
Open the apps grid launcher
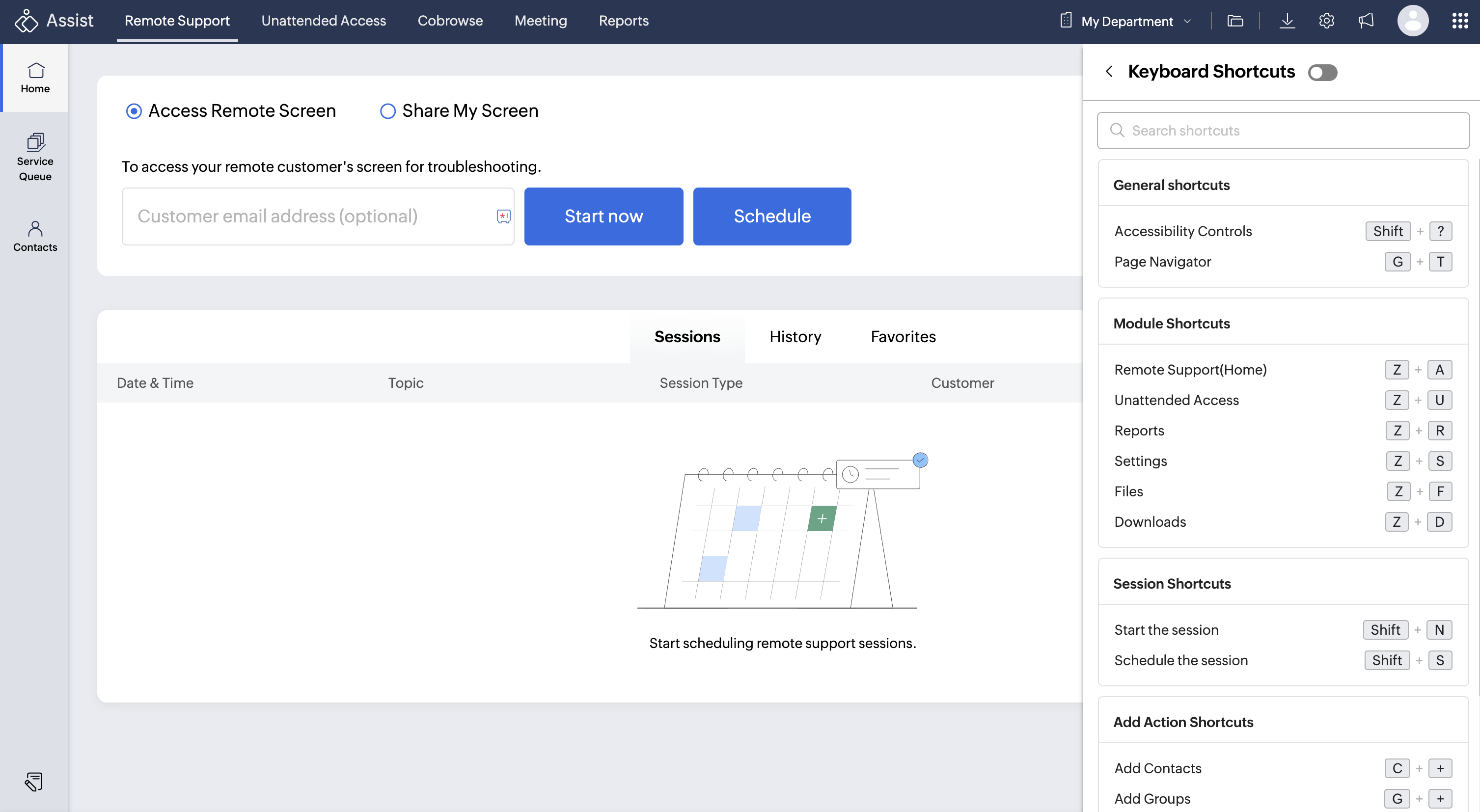[1459, 21]
